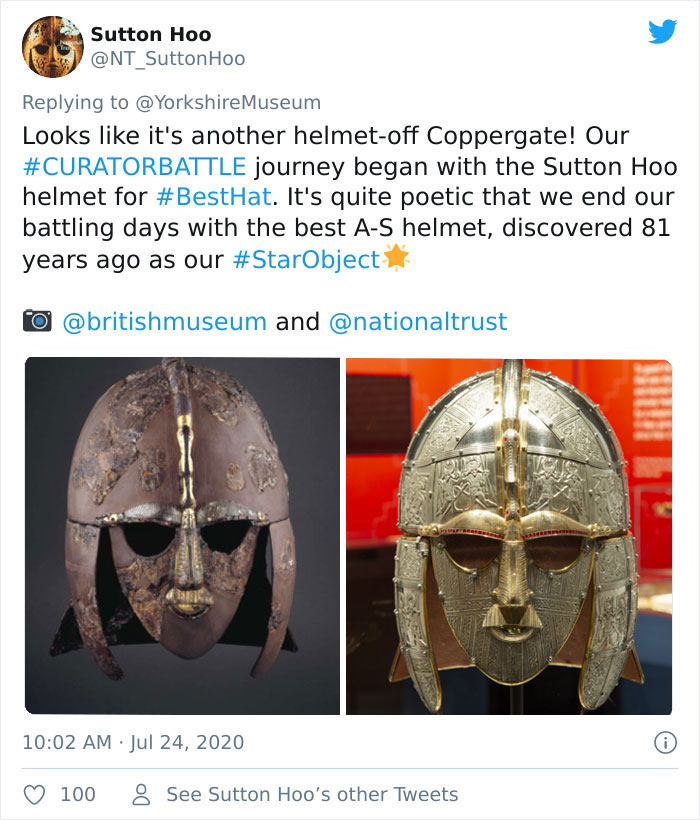
Task: Click the Twitter bird logo
Action: [665, 33]
